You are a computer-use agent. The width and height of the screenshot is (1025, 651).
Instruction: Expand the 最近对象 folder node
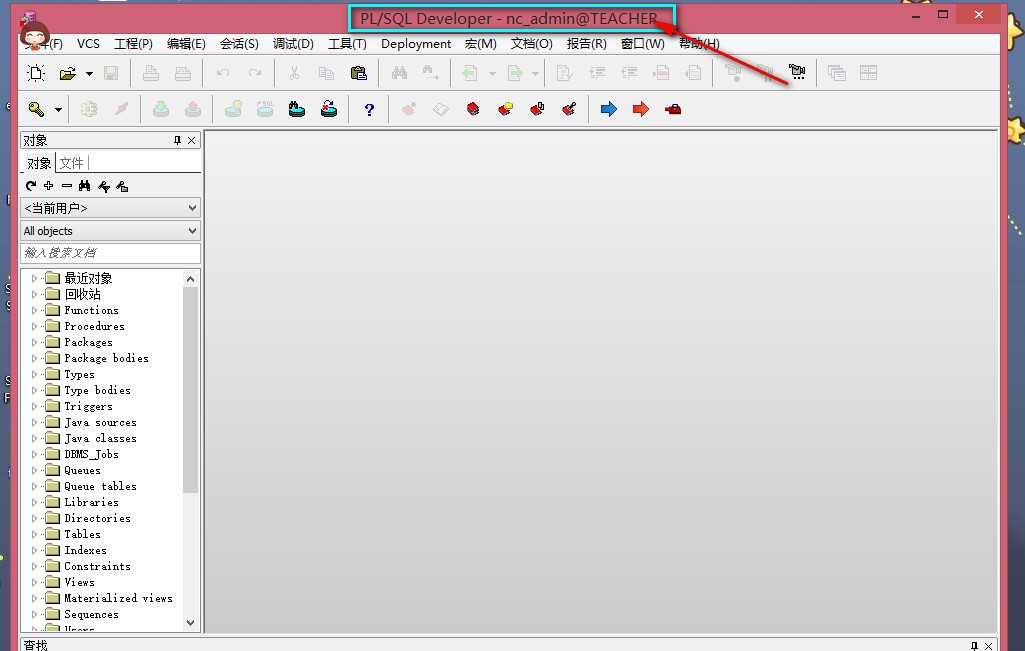(x=35, y=278)
